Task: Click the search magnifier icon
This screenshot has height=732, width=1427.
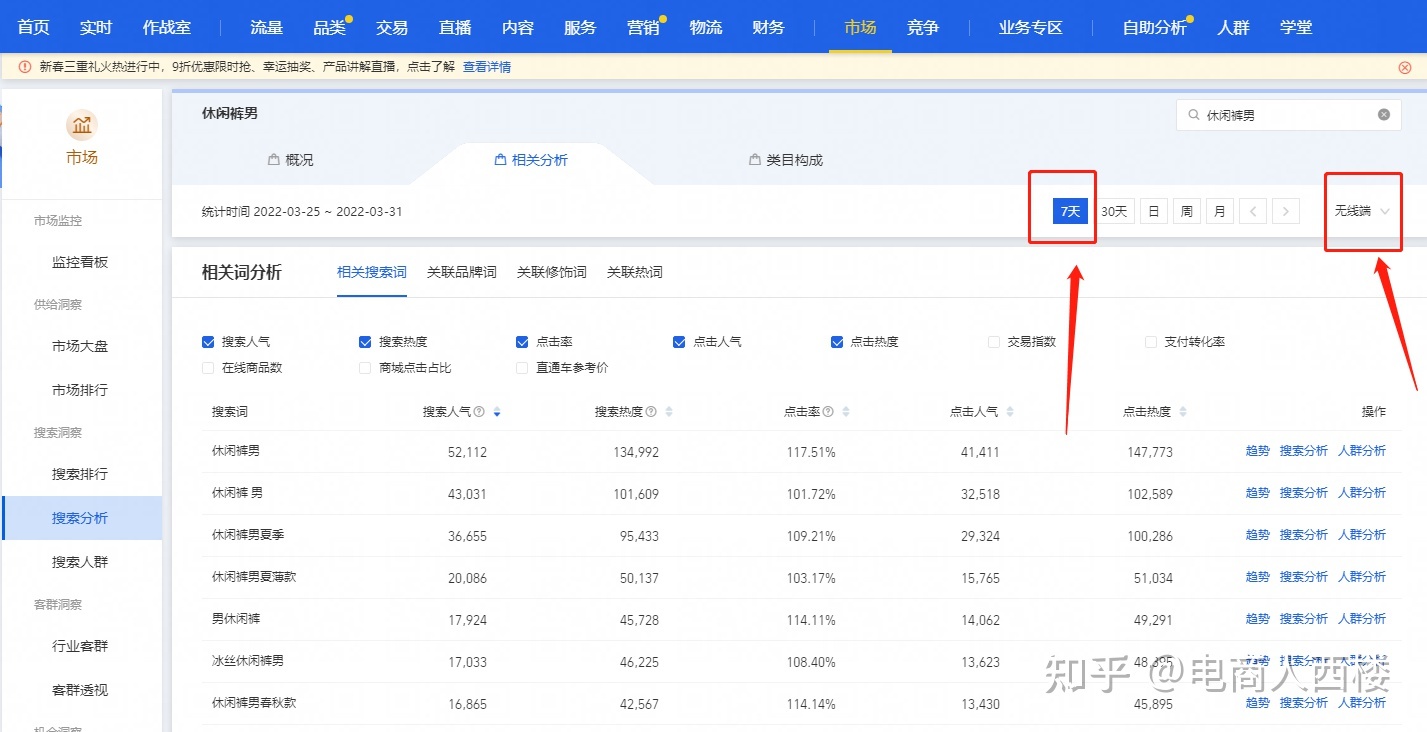Action: click(1193, 115)
